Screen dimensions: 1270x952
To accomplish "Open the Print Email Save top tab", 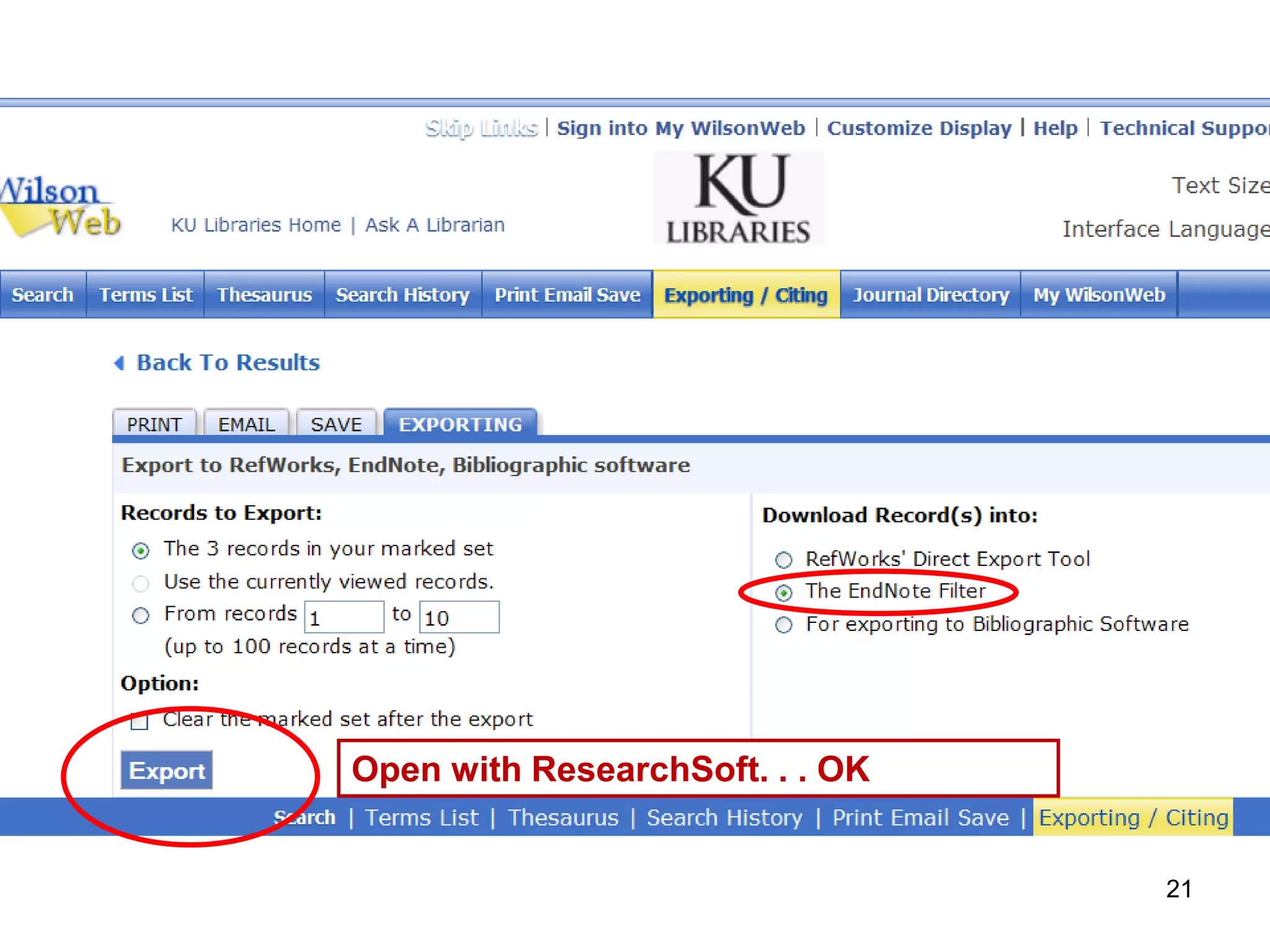I will pyautogui.click(x=567, y=295).
